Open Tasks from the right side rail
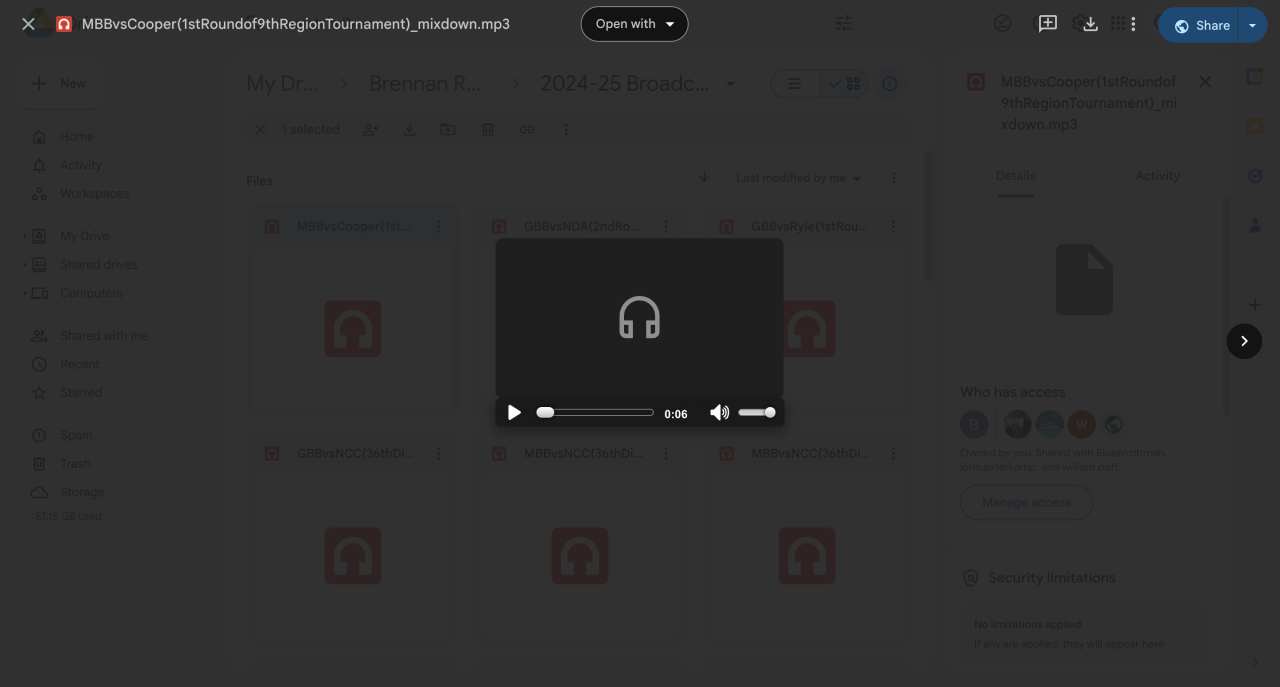This screenshot has width=1280, height=687. coord(1255,176)
